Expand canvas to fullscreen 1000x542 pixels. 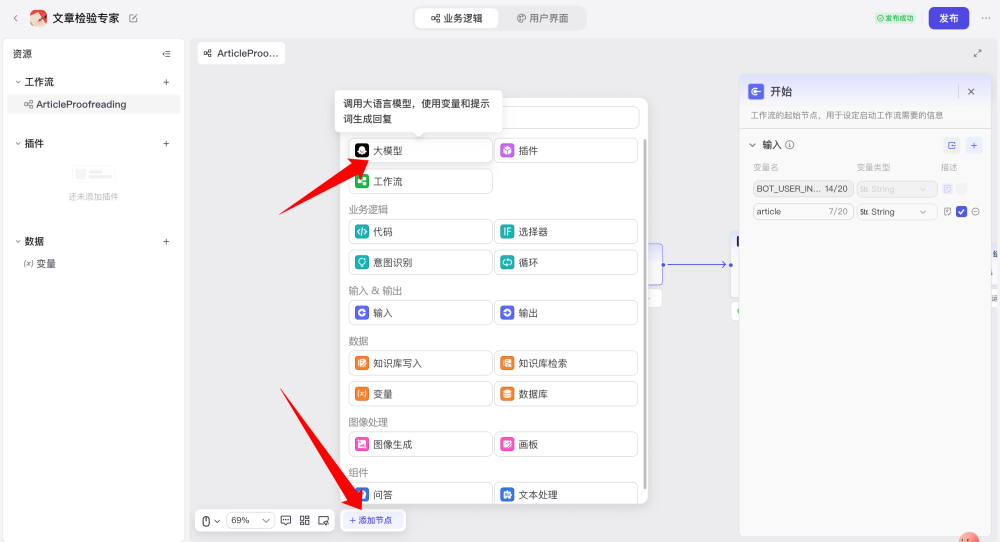click(977, 54)
